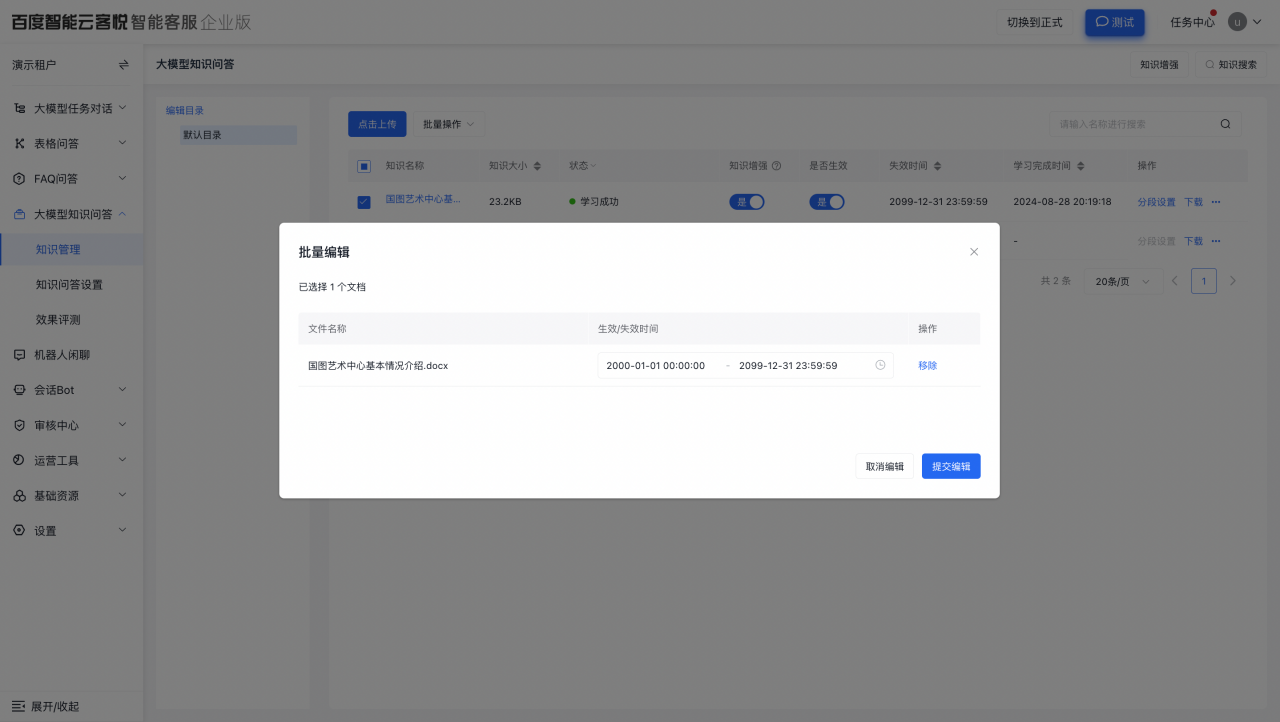Open the end time field 2099-12-31 23:59:59

[x=788, y=366]
